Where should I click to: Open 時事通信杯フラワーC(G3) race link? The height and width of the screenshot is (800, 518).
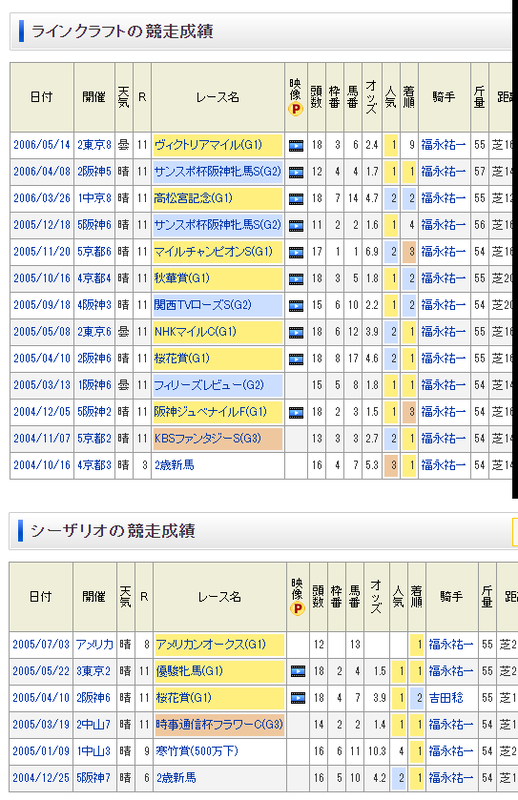219,724
